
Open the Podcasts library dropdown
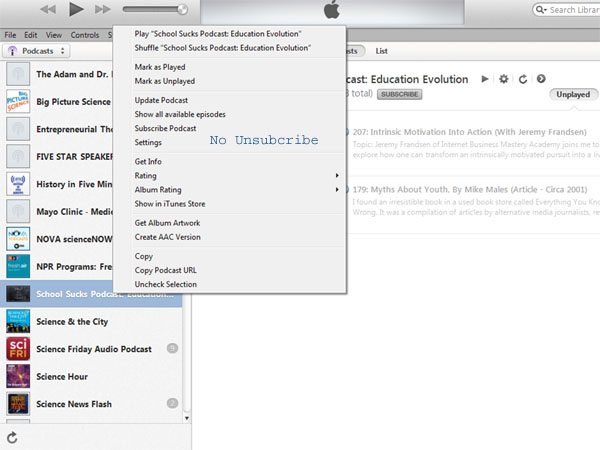(36, 51)
